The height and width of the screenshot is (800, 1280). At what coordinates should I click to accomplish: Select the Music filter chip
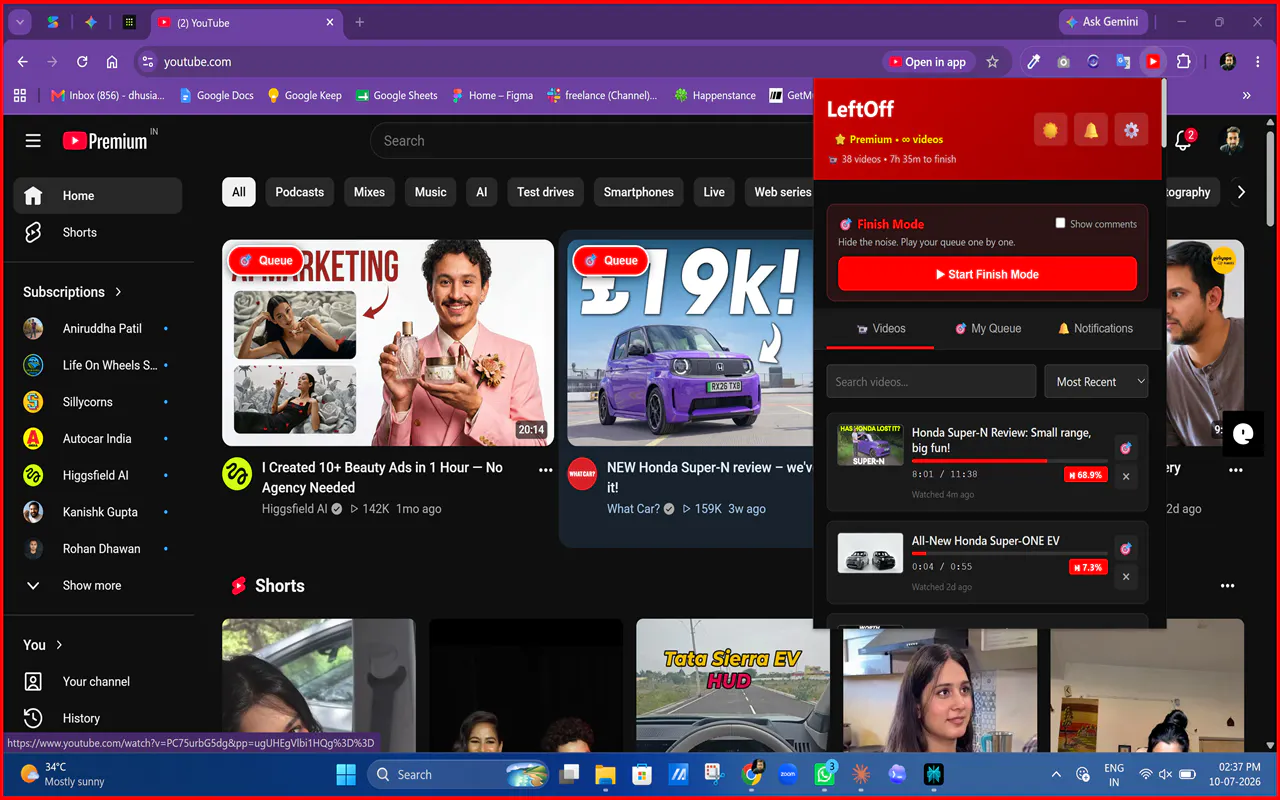[x=431, y=192]
